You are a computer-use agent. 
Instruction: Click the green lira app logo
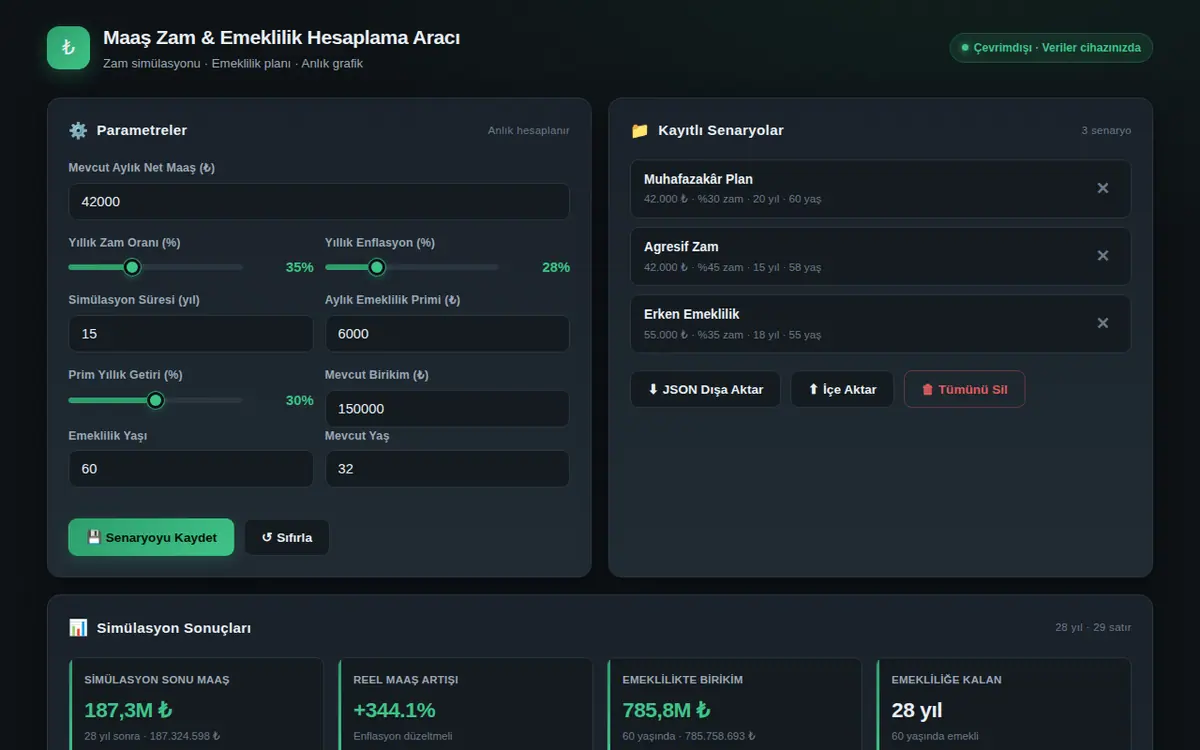coord(68,48)
